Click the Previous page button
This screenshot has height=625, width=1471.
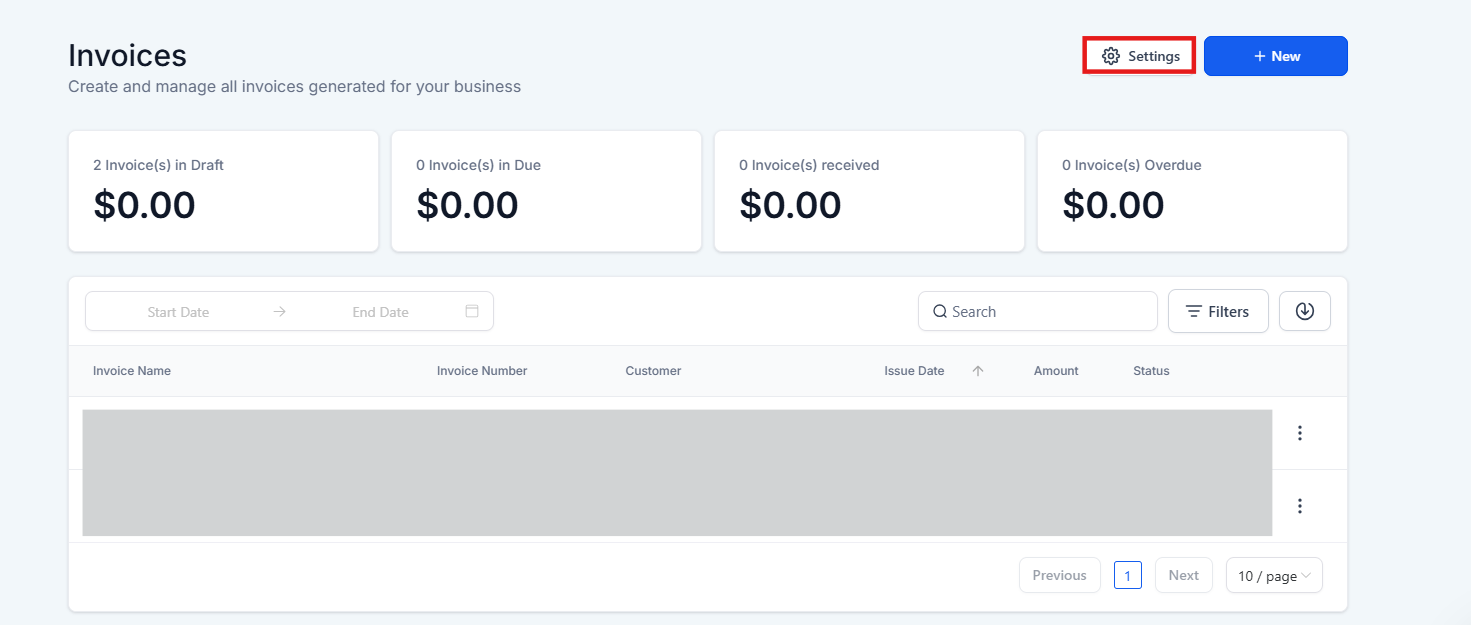click(1059, 575)
